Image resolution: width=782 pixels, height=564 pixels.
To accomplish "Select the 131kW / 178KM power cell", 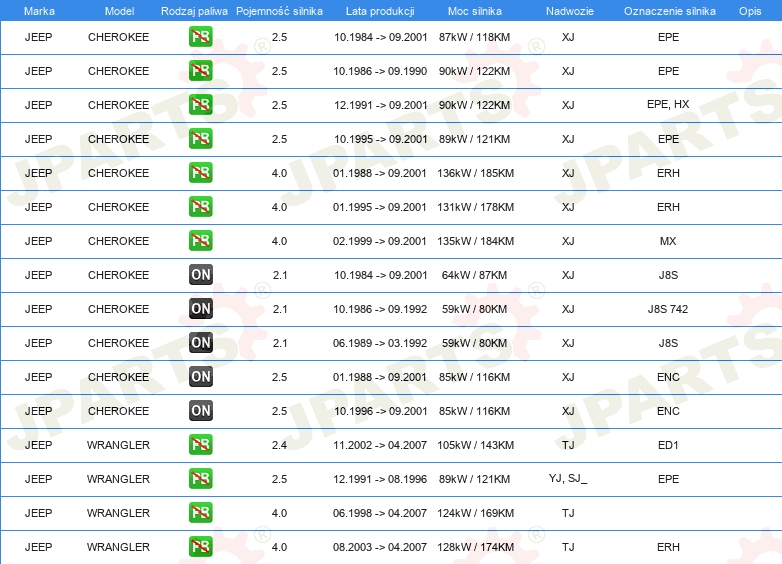I will 475,207.
